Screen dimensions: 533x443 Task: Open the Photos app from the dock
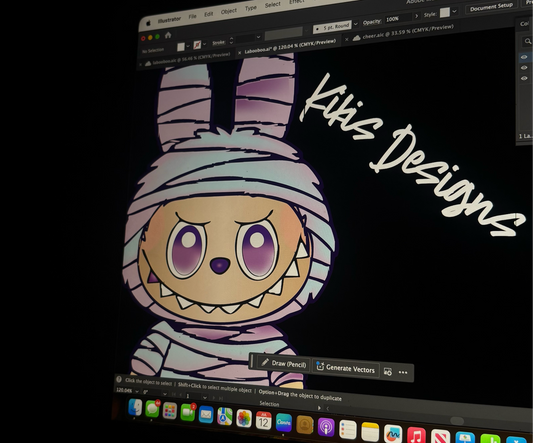[244, 419]
